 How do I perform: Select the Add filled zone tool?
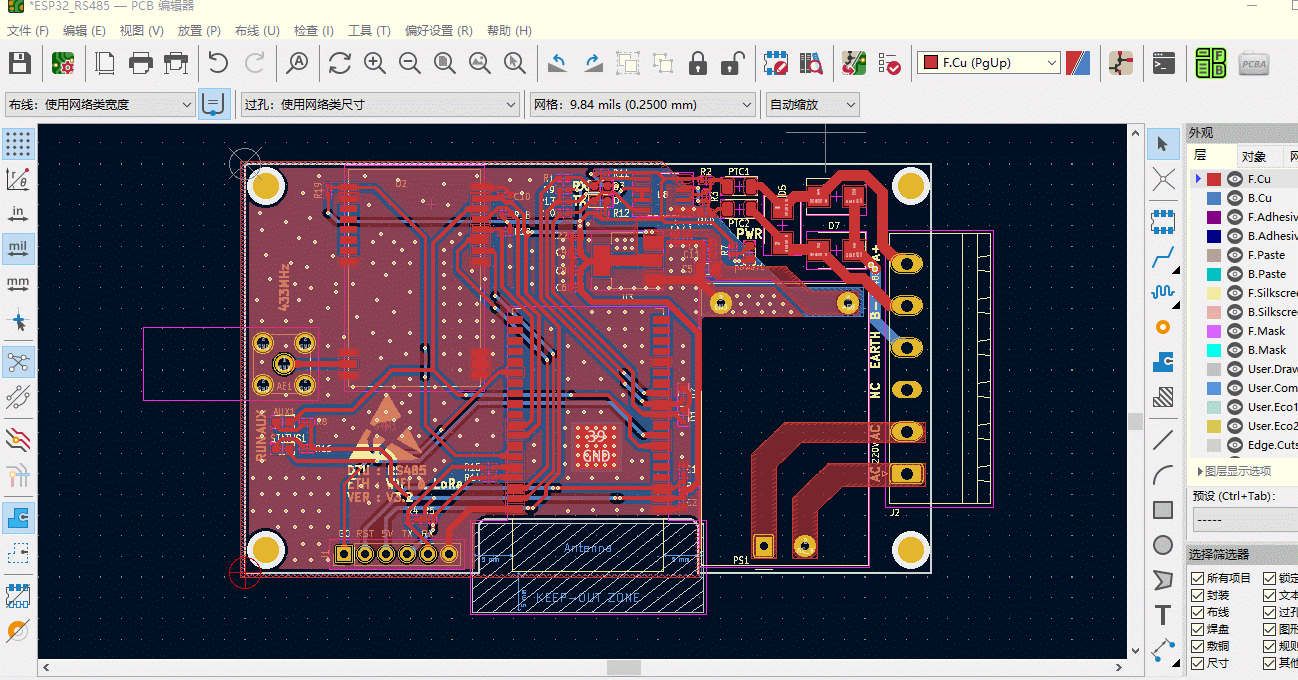(1163, 361)
